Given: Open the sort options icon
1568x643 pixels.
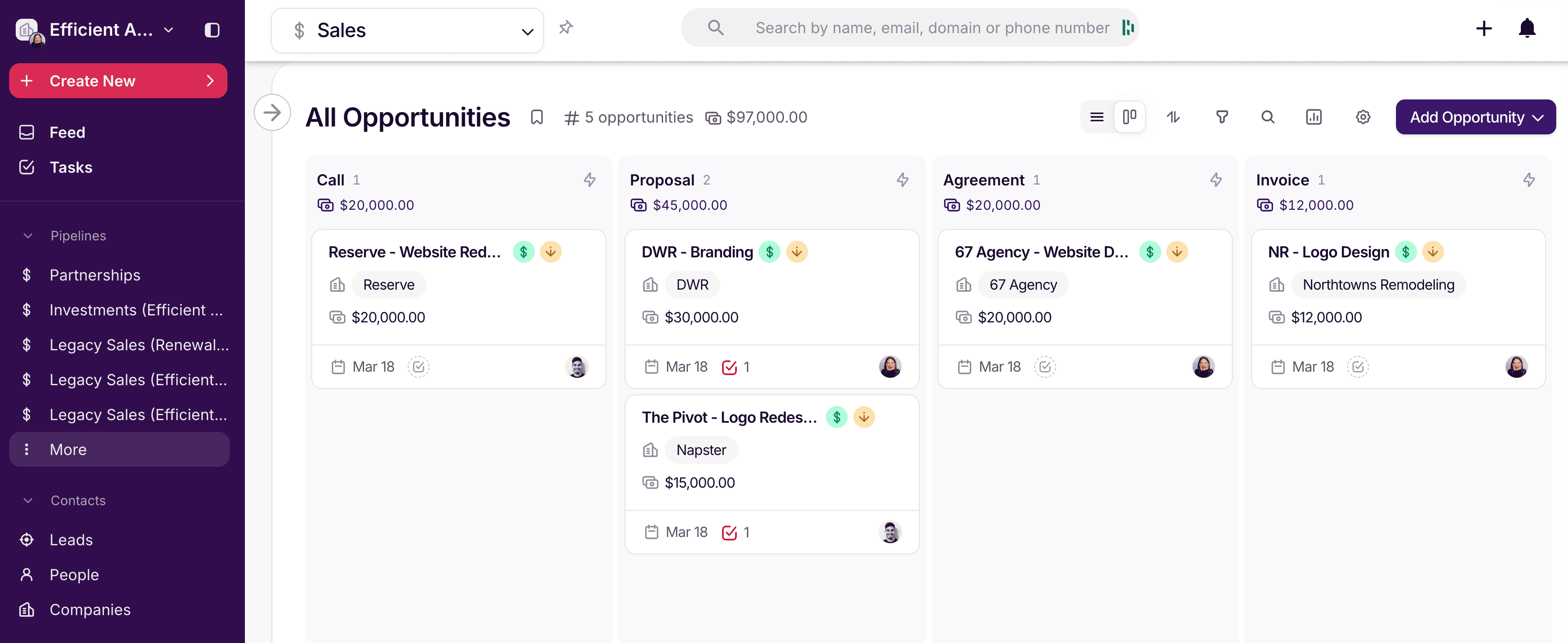Looking at the screenshot, I should (x=1173, y=117).
